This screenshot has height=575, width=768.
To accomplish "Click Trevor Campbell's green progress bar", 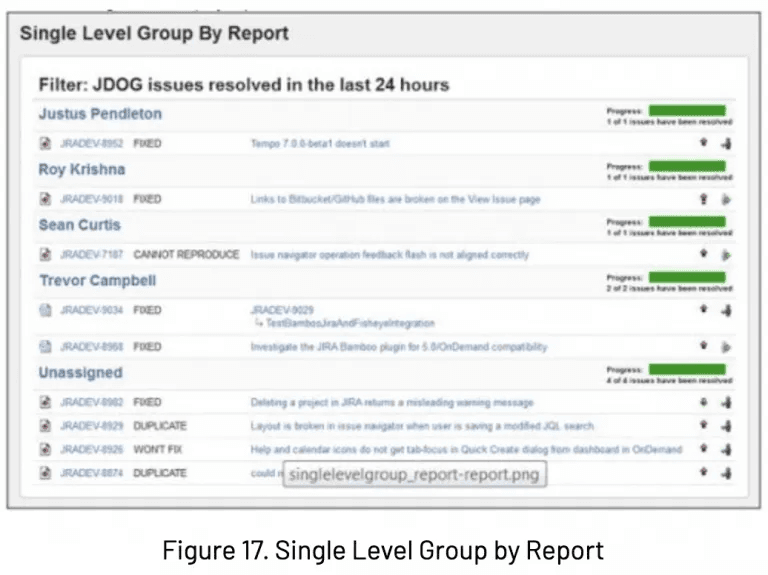I will coord(687,277).
